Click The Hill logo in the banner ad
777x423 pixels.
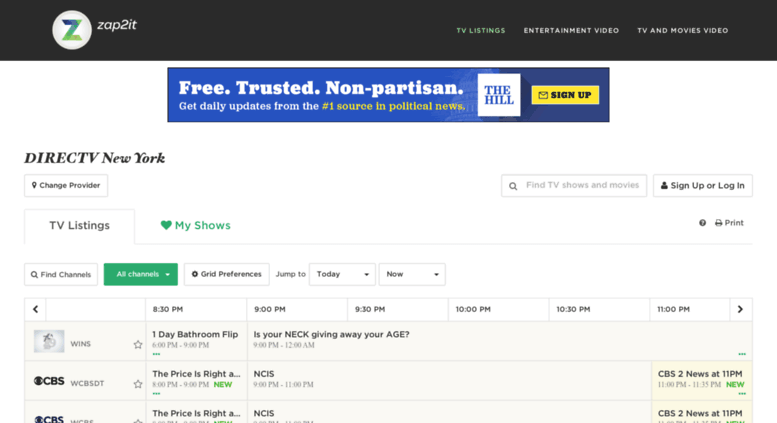pyautogui.click(x=499, y=95)
